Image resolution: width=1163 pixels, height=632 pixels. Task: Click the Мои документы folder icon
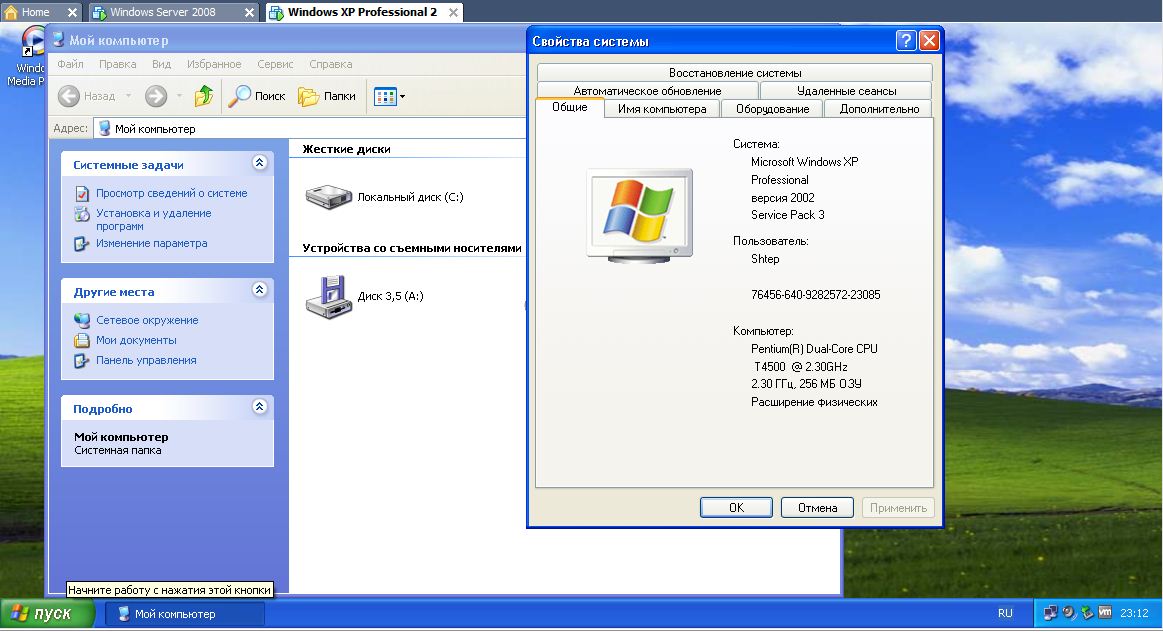coord(82,340)
